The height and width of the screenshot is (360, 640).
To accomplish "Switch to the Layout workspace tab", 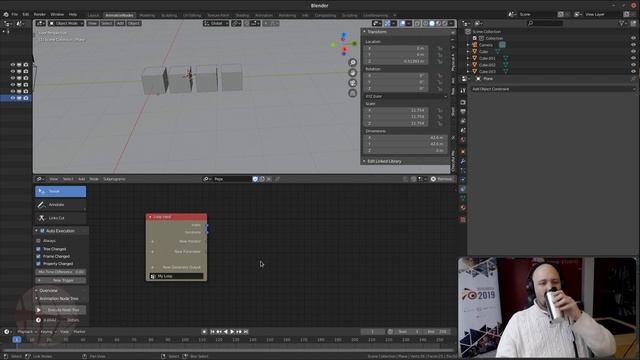I will click(93, 16).
